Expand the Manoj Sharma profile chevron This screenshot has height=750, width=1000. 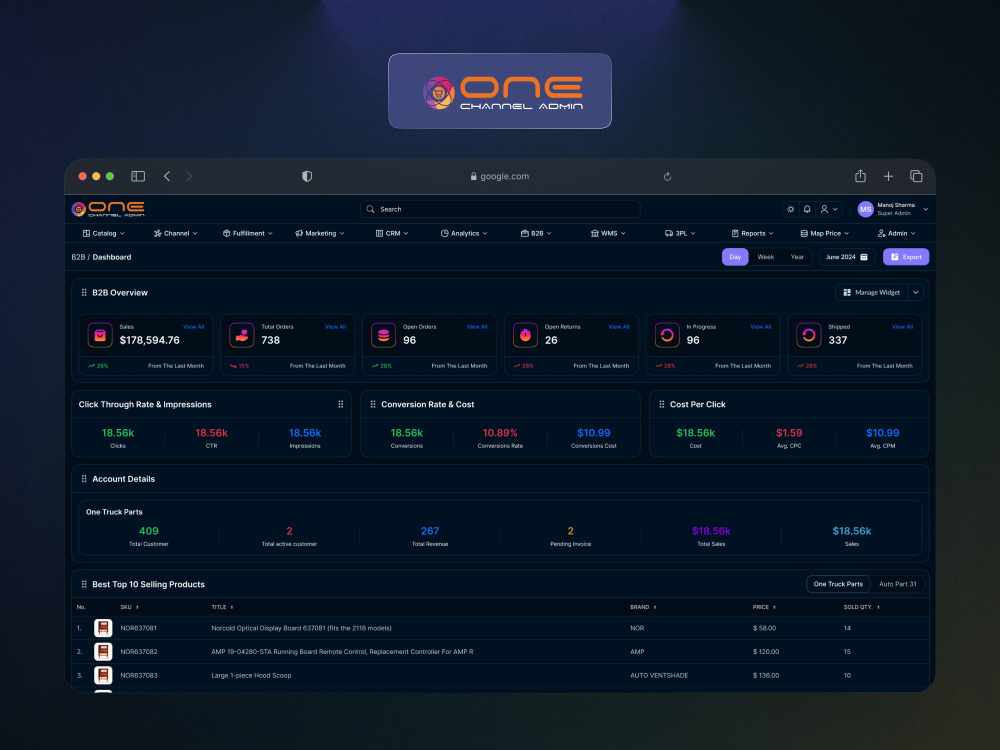(x=926, y=209)
